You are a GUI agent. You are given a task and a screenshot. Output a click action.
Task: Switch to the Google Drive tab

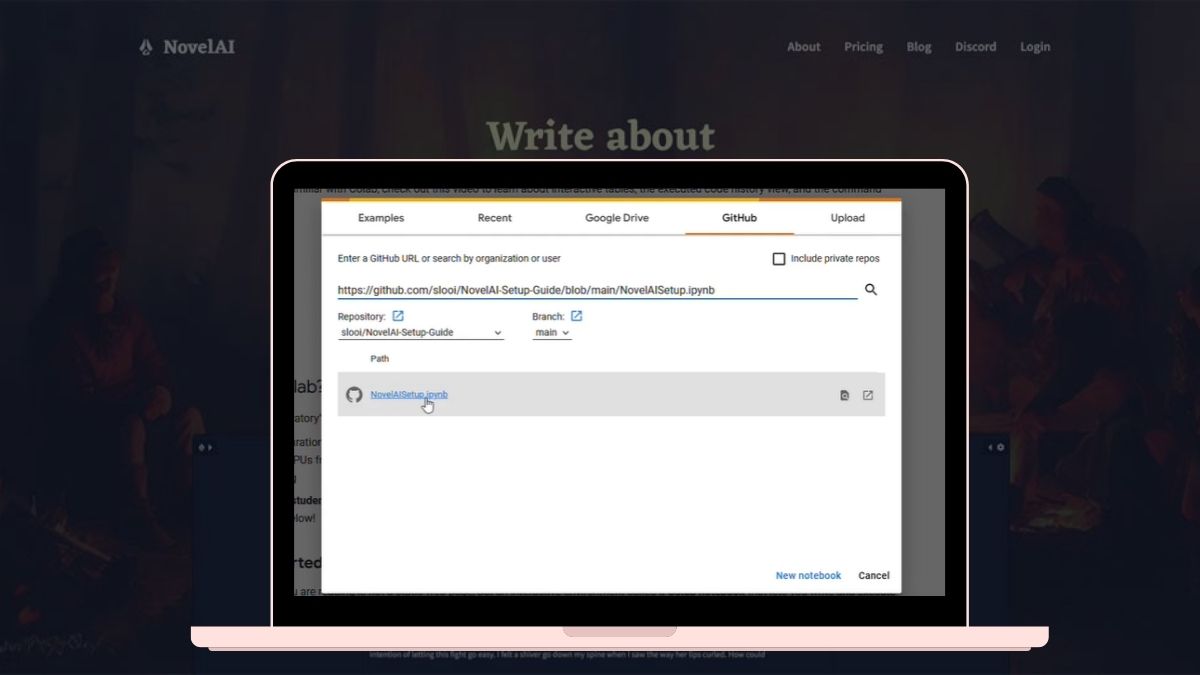(x=617, y=218)
